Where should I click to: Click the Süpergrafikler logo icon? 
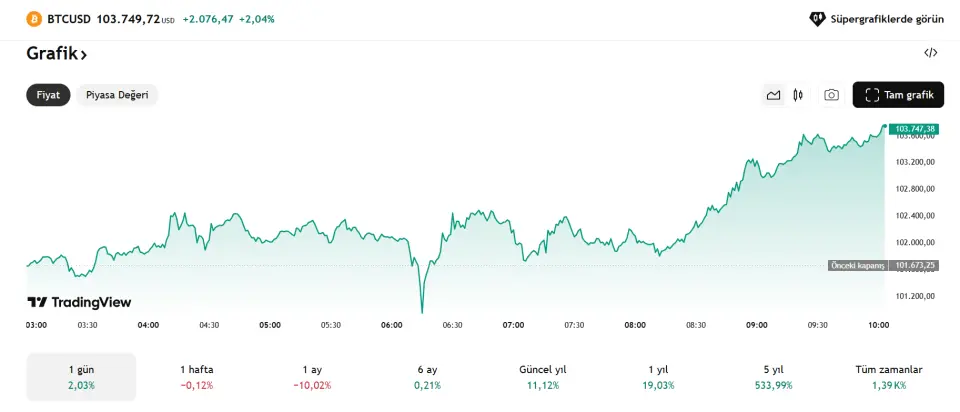(x=817, y=19)
